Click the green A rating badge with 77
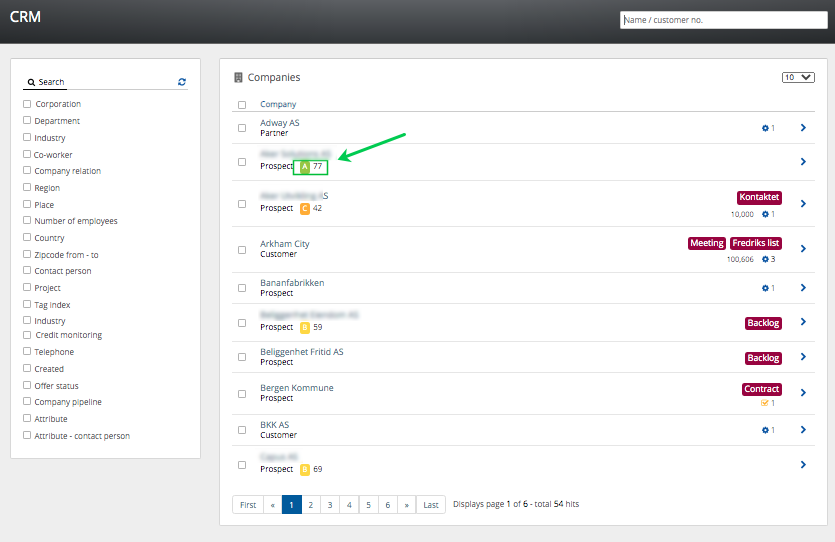 point(306,166)
